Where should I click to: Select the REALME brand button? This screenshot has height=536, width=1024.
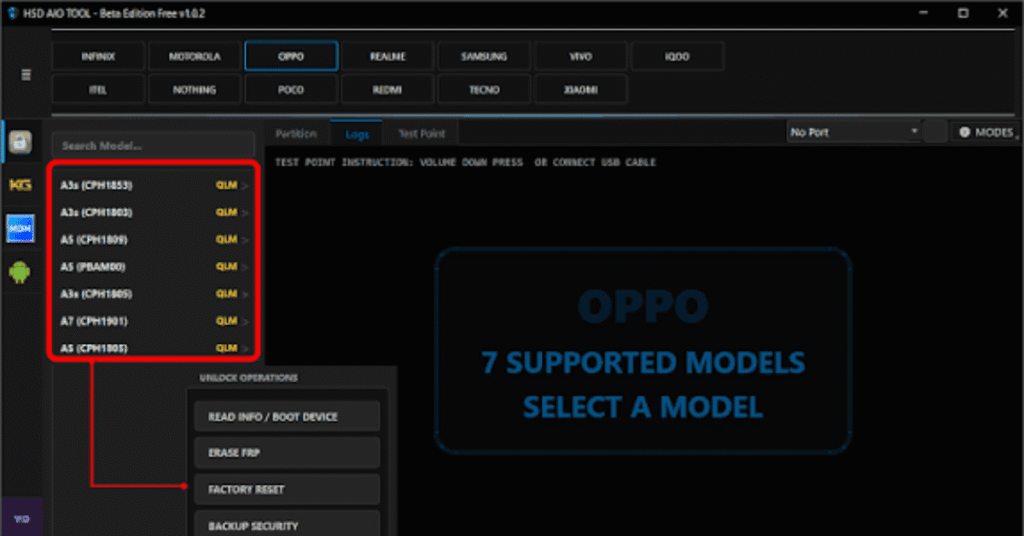(x=388, y=56)
